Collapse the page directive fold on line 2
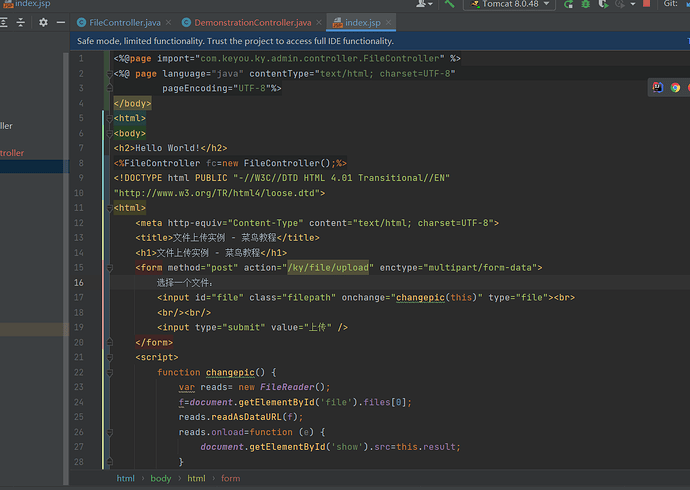 tap(110, 74)
